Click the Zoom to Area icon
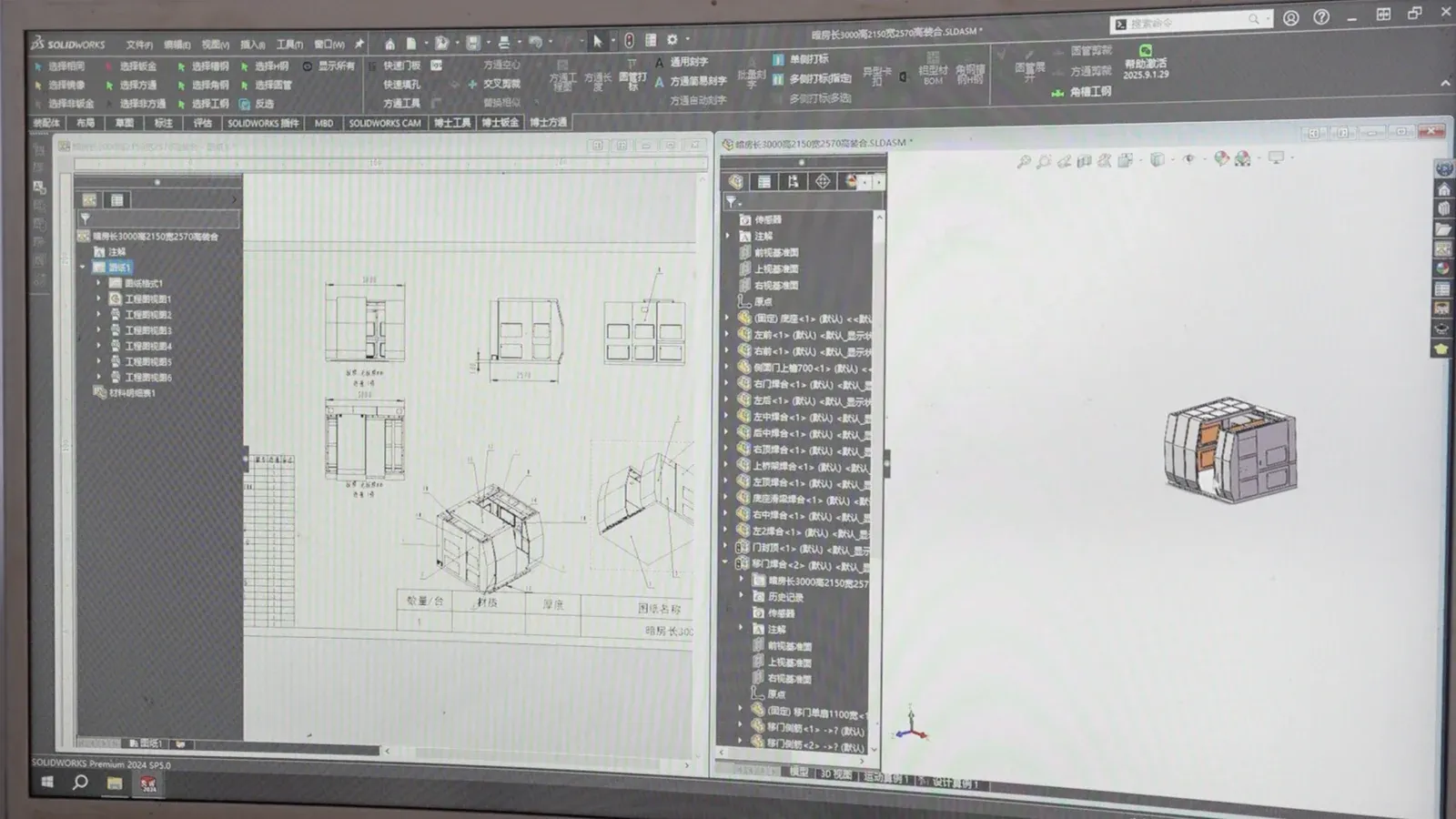This screenshot has width=1456, height=819. (1044, 161)
